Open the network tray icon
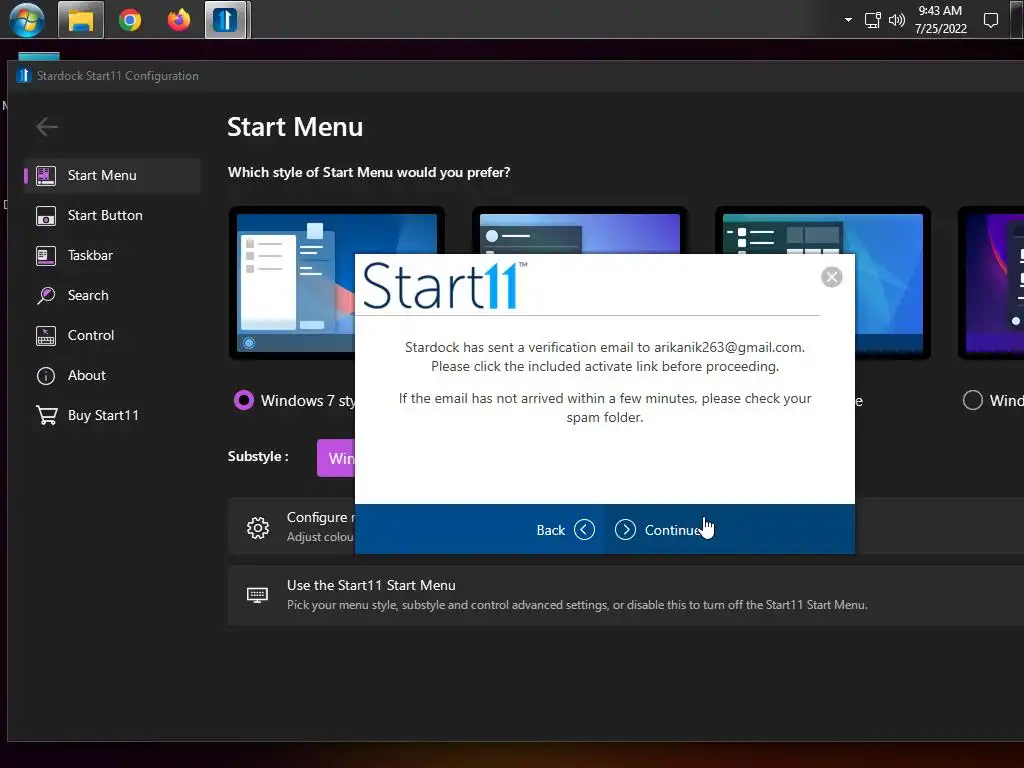This screenshot has width=1024, height=768. click(872, 20)
